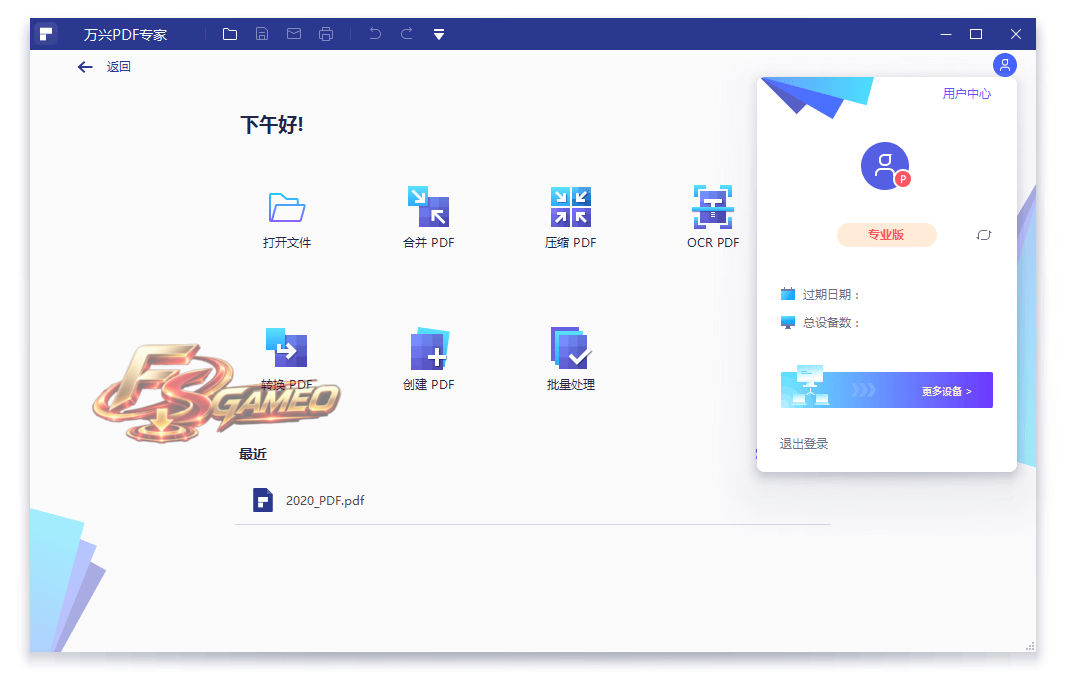Open the 批量处理 batch tool
This screenshot has width=1066, height=682.
pos(570,347)
